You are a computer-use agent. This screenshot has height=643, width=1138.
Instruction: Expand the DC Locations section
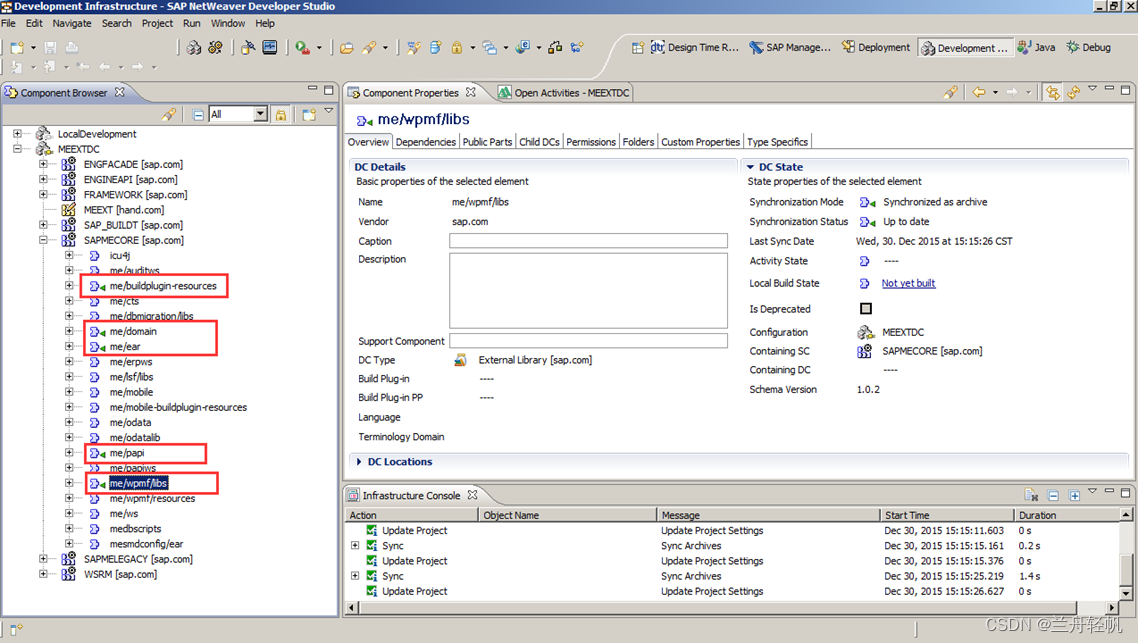tap(359, 462)
